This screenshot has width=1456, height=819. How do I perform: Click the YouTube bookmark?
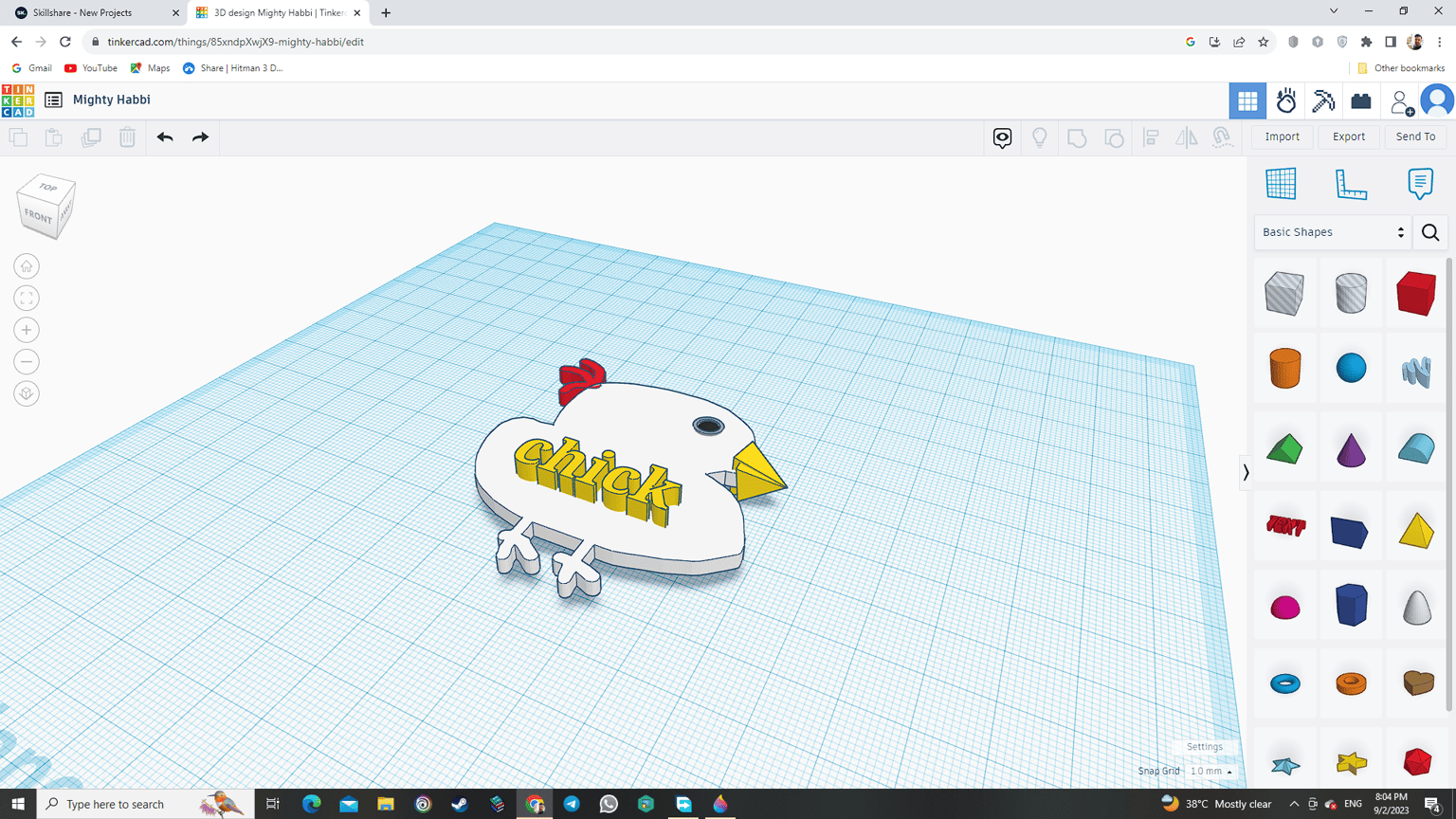pyautogui.click(x=91, y=68)
